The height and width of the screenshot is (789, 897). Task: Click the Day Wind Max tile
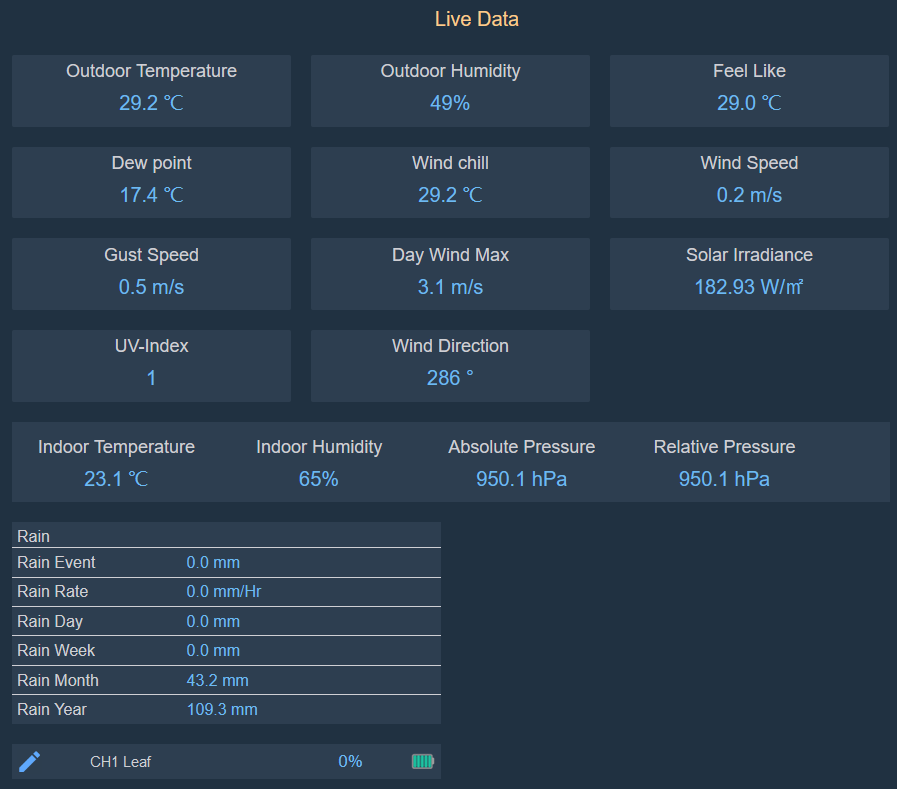point(450,274)
